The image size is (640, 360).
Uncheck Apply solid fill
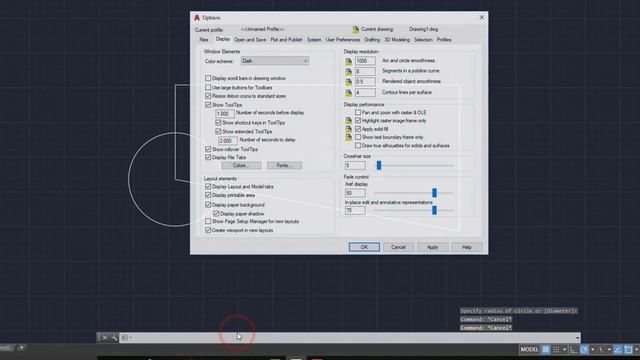[x=358, y=129]
